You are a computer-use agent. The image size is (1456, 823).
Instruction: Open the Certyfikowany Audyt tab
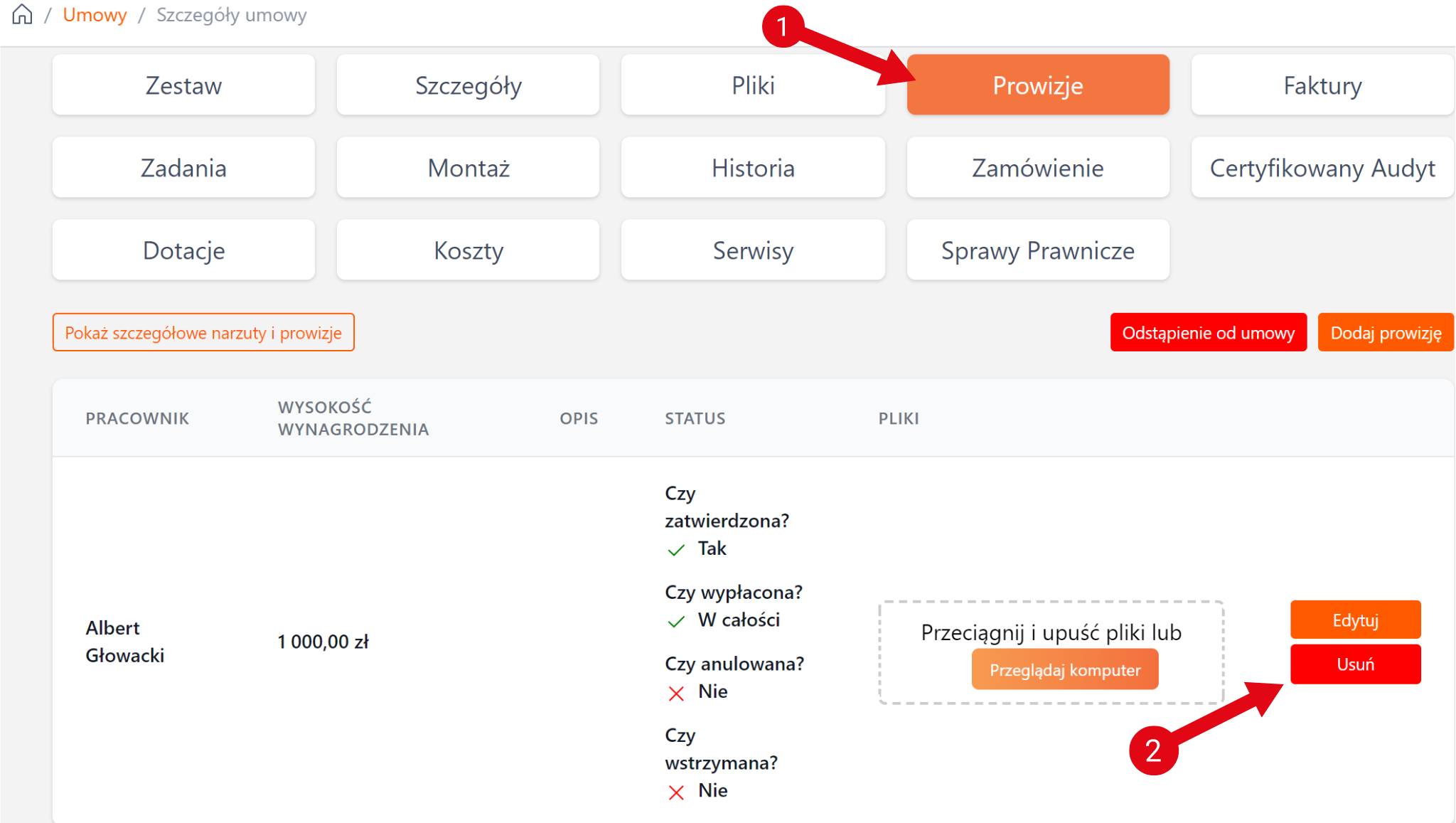1322,168
